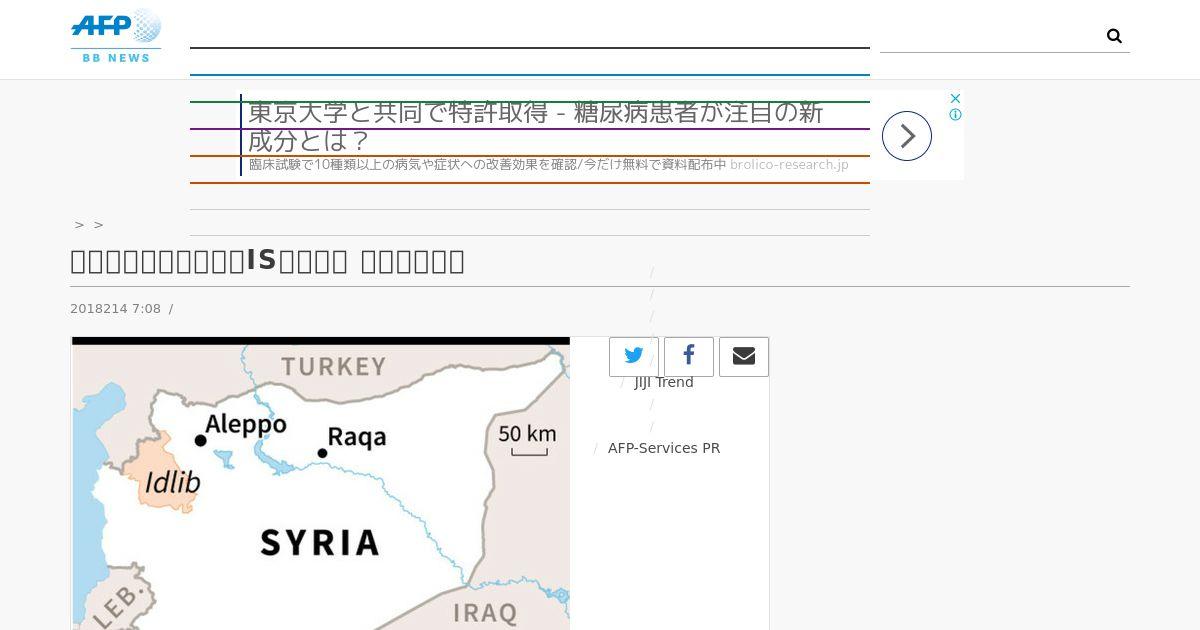
Task: Share the article on Facebook
Action: pyautogui.click(x=689, y=356)
